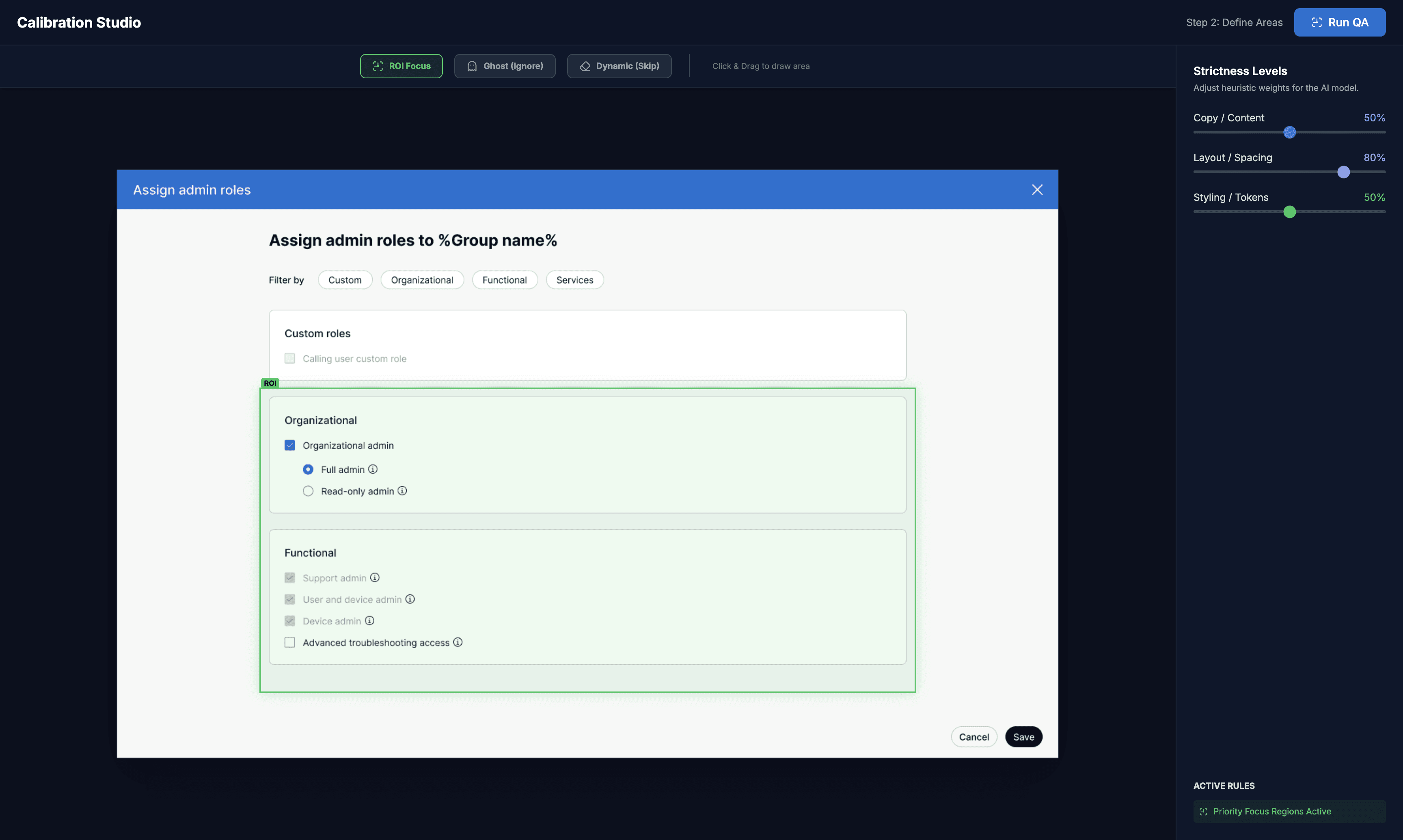Click the Advanced troubleshooting access info icon

pos(458,642)
